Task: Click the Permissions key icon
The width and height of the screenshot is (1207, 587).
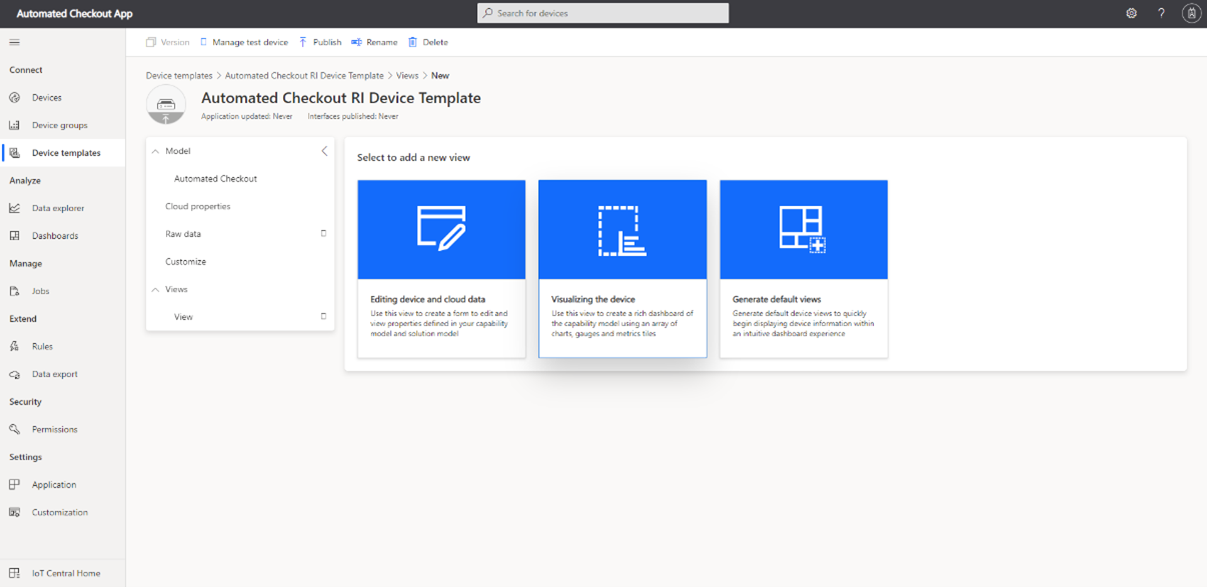Action: (x=14, y=429)
